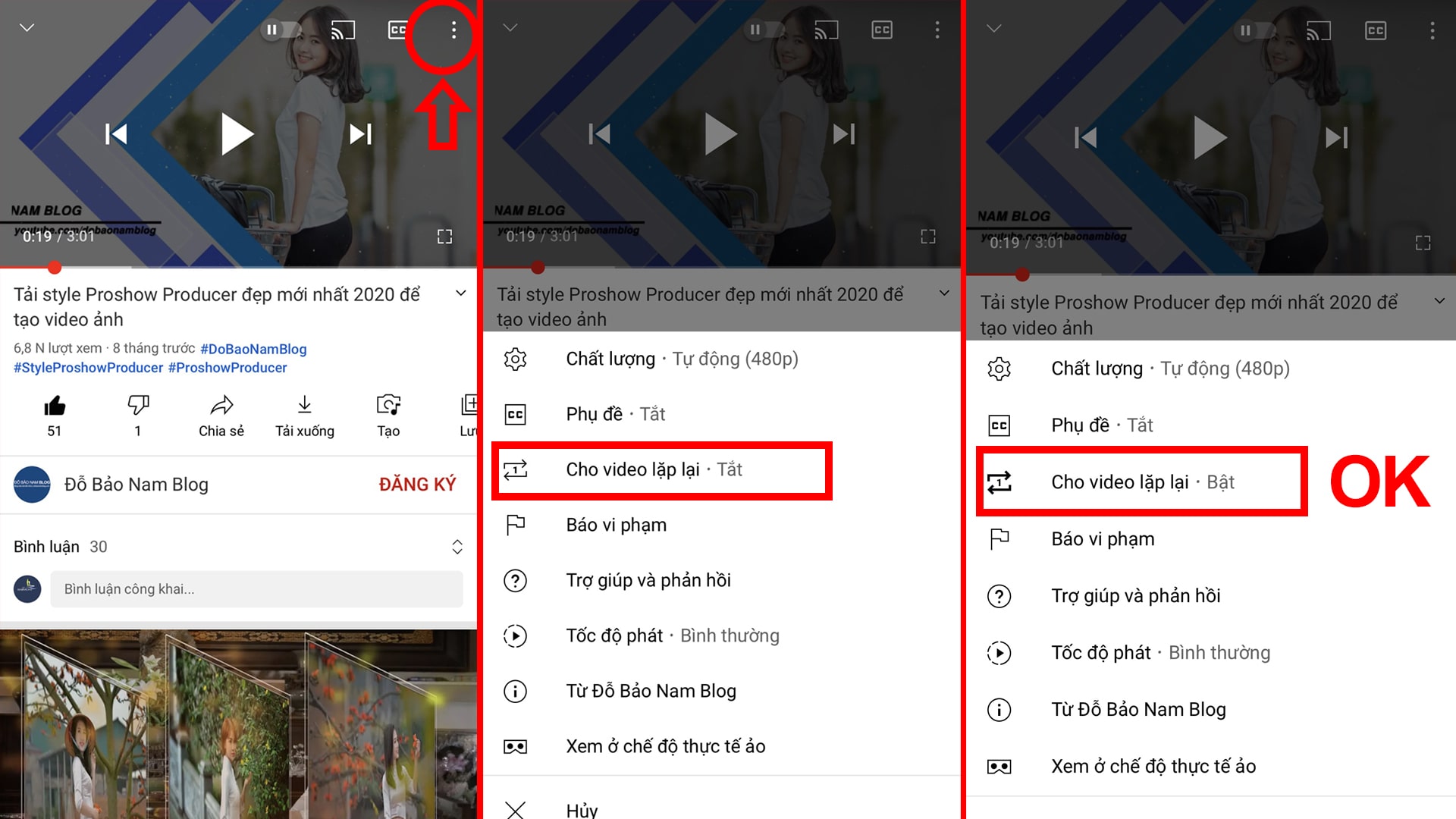The height and width of the screenshot is (819, 1456).
Task: Click question mark help icon in middle menu
Action: pos(516,580)
